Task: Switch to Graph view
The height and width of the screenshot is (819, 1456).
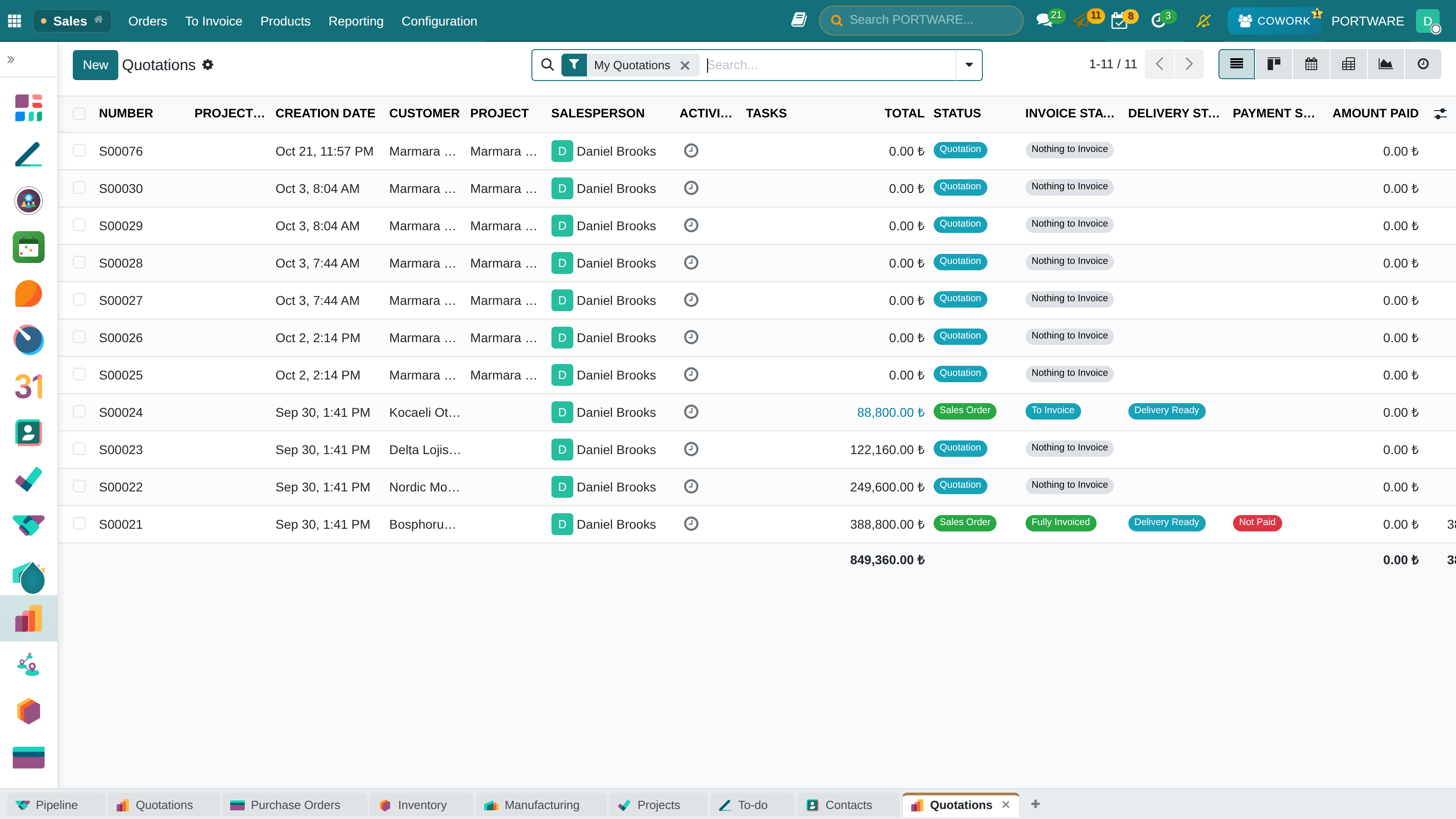Action: click(x=1385, y=64)
